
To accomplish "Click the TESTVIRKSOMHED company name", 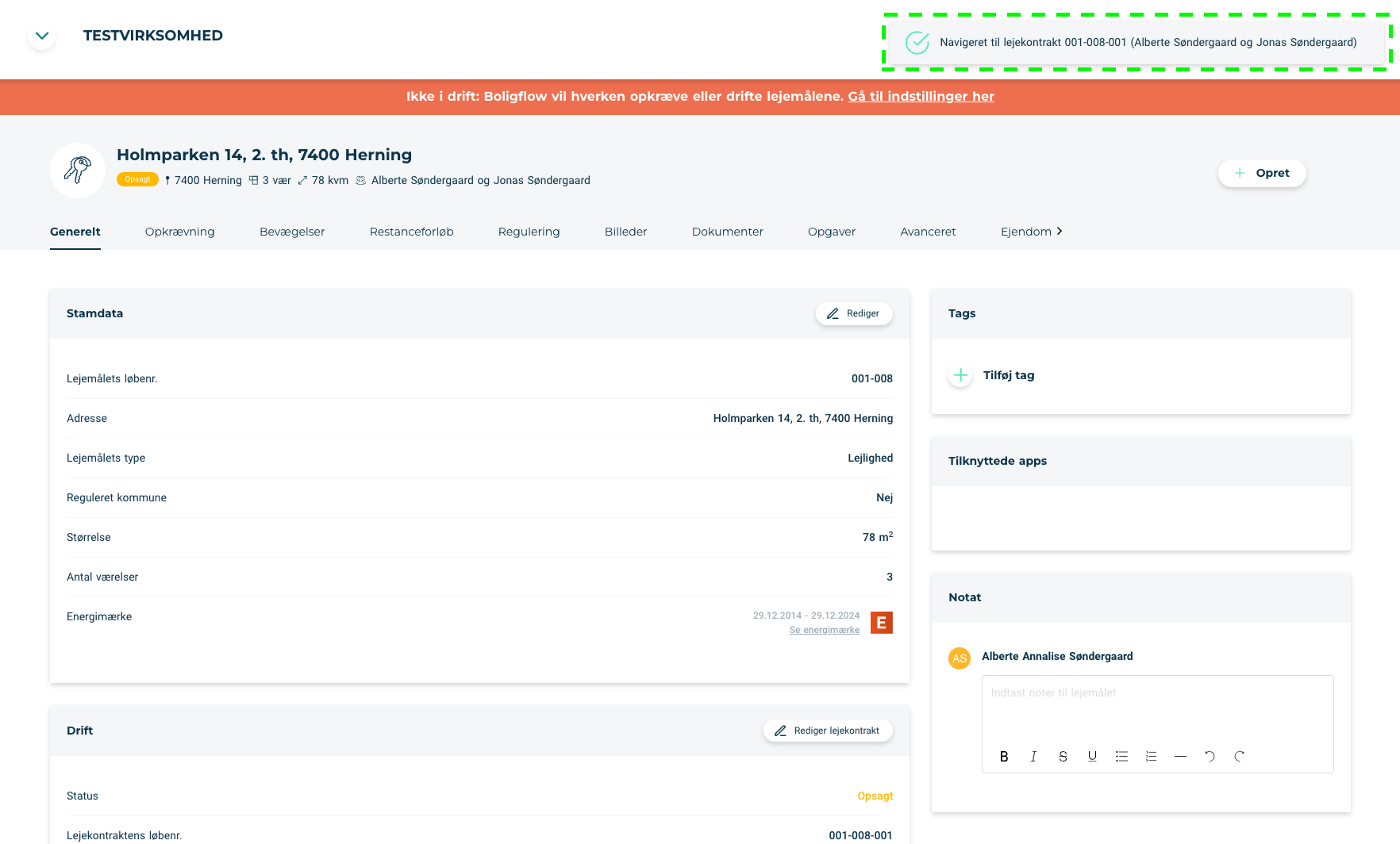I will 153,36.
